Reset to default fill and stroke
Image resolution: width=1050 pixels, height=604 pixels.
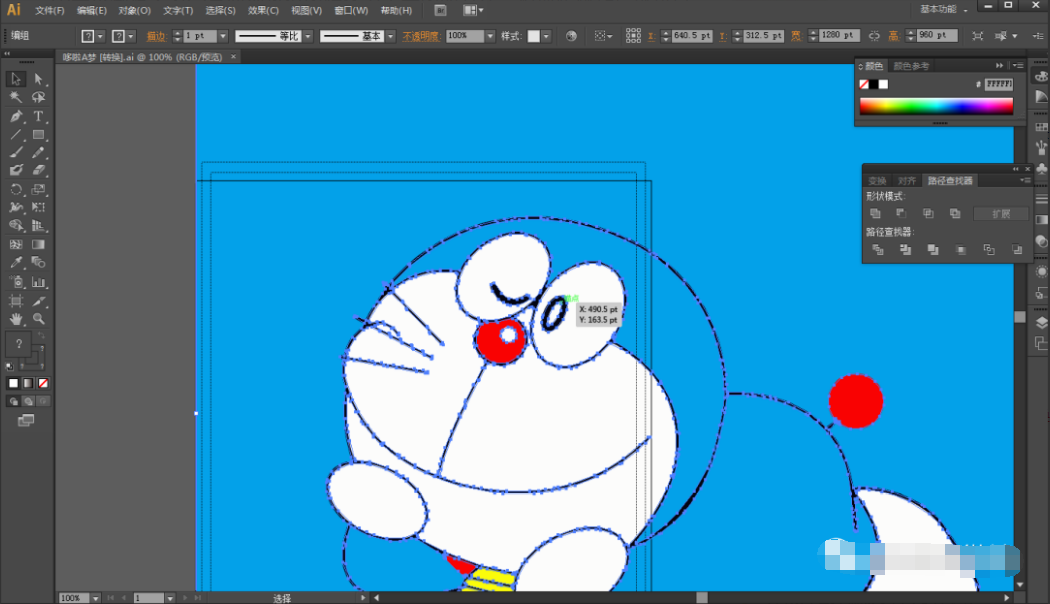click(x=9, y=366)
